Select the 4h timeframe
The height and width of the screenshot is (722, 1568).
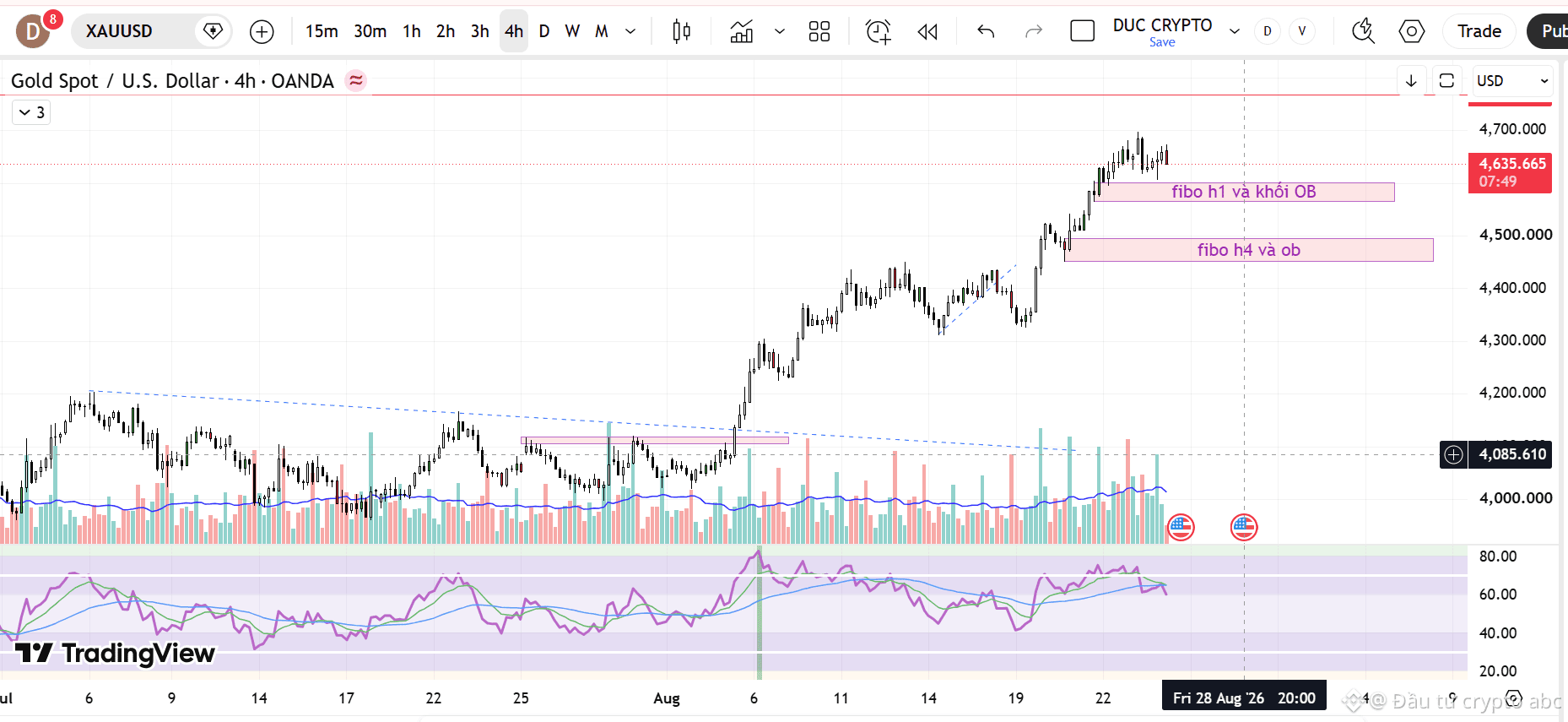(x=514, y=31)
